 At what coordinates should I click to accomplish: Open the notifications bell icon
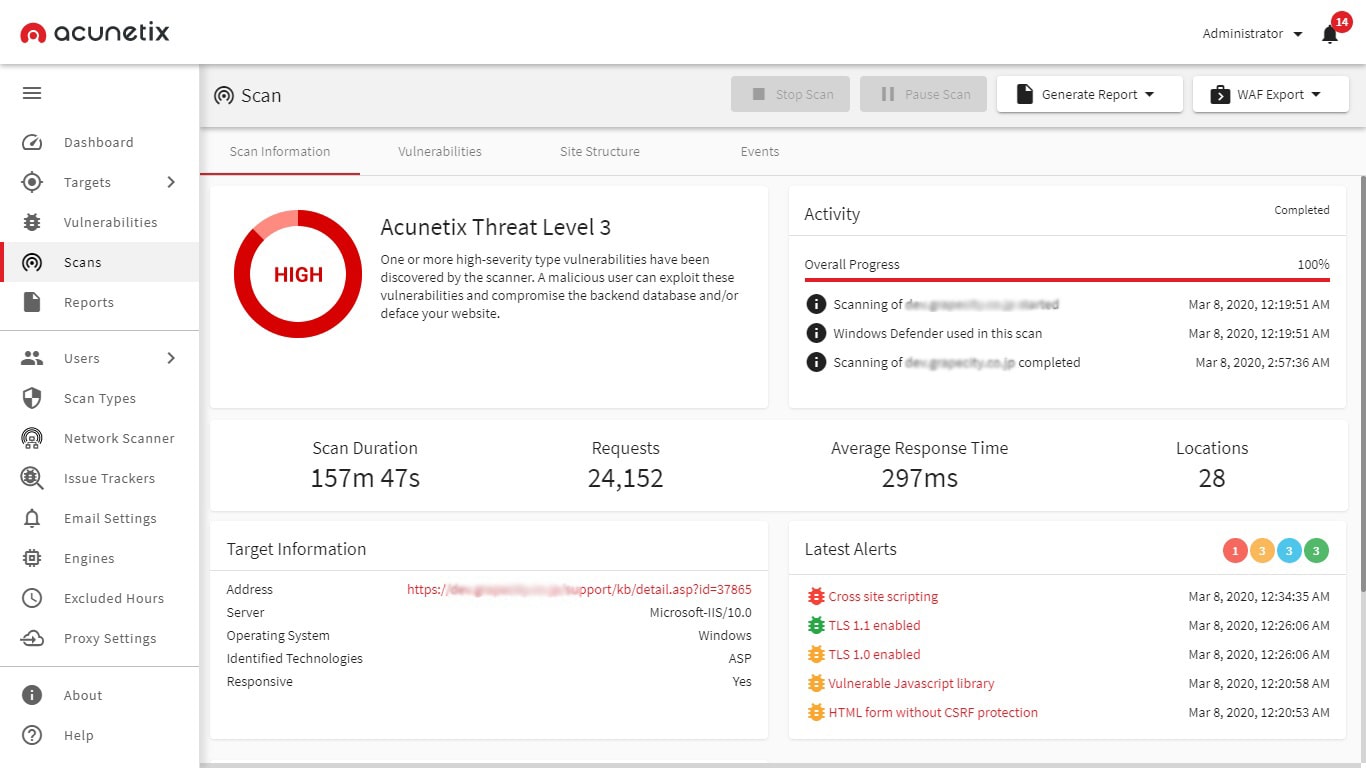[1329, 35]
